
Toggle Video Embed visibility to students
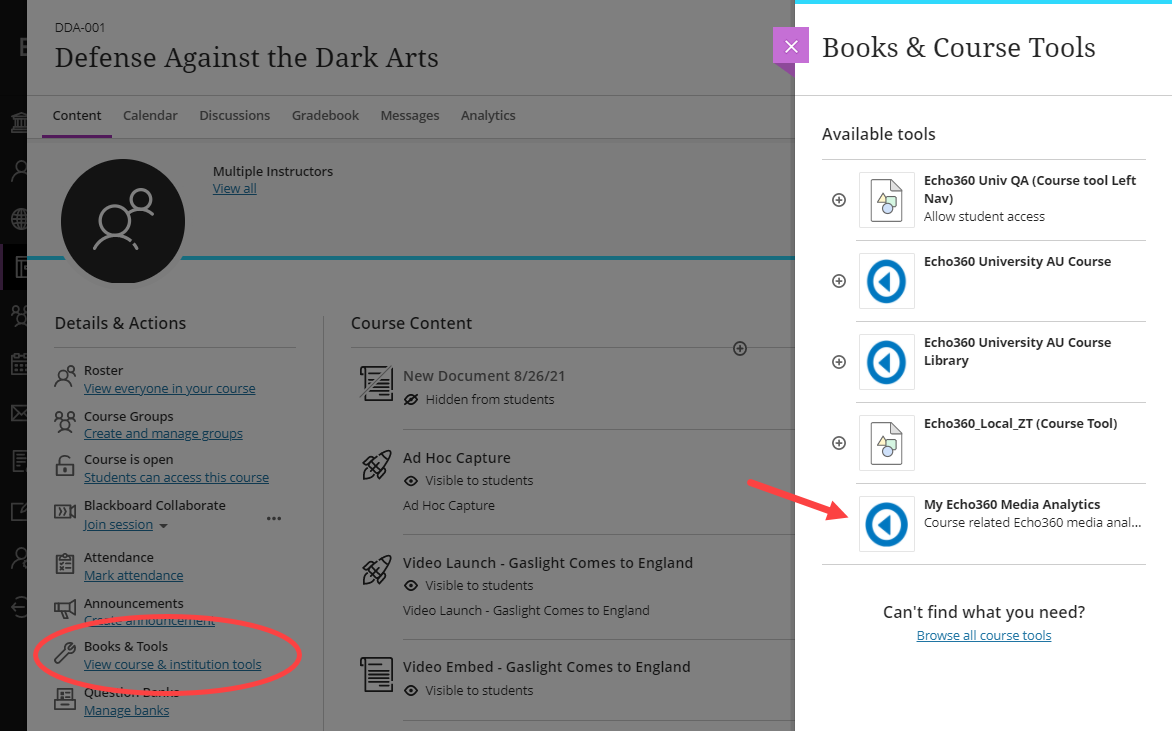click(468, 691)
